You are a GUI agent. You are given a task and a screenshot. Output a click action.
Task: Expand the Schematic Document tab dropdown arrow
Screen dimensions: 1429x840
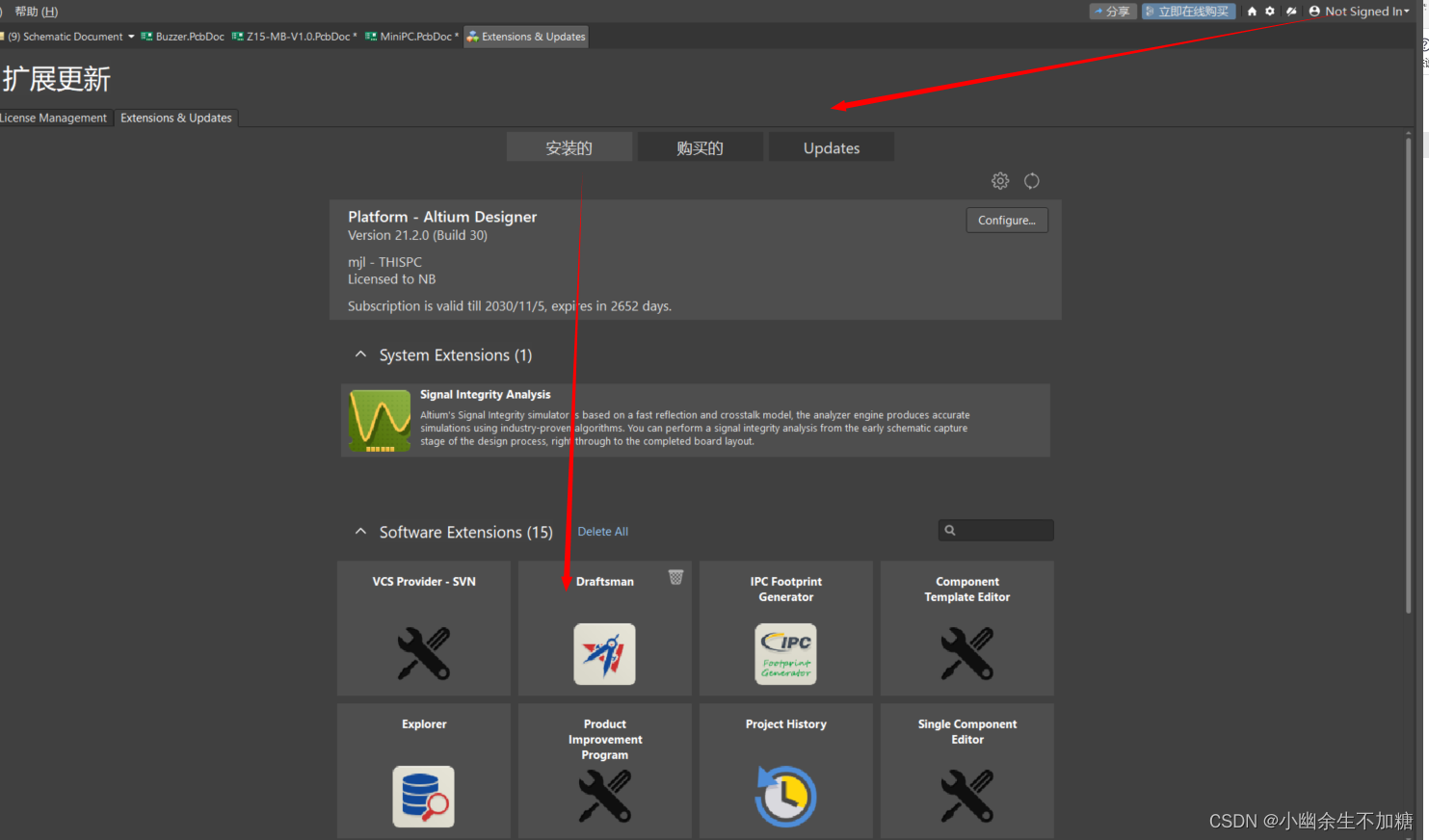(131, 37)
